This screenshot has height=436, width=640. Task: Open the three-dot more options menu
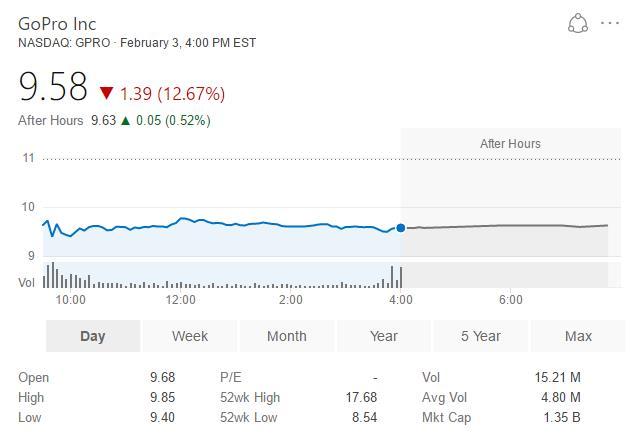point(610,23)
